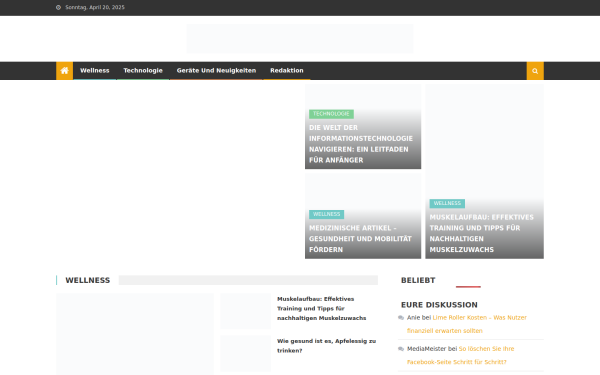600x375 pixels.
Task: Open Muskelaufbau article in Wellness list
Action: coord(321,308)
